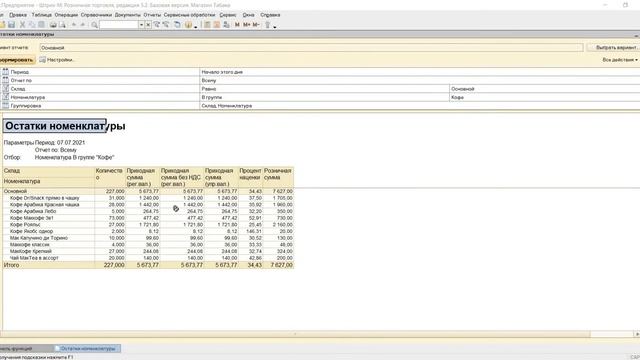640x360 pixels.
Task: Select the Всему value in Отчет по row
Action: [209, 80]
